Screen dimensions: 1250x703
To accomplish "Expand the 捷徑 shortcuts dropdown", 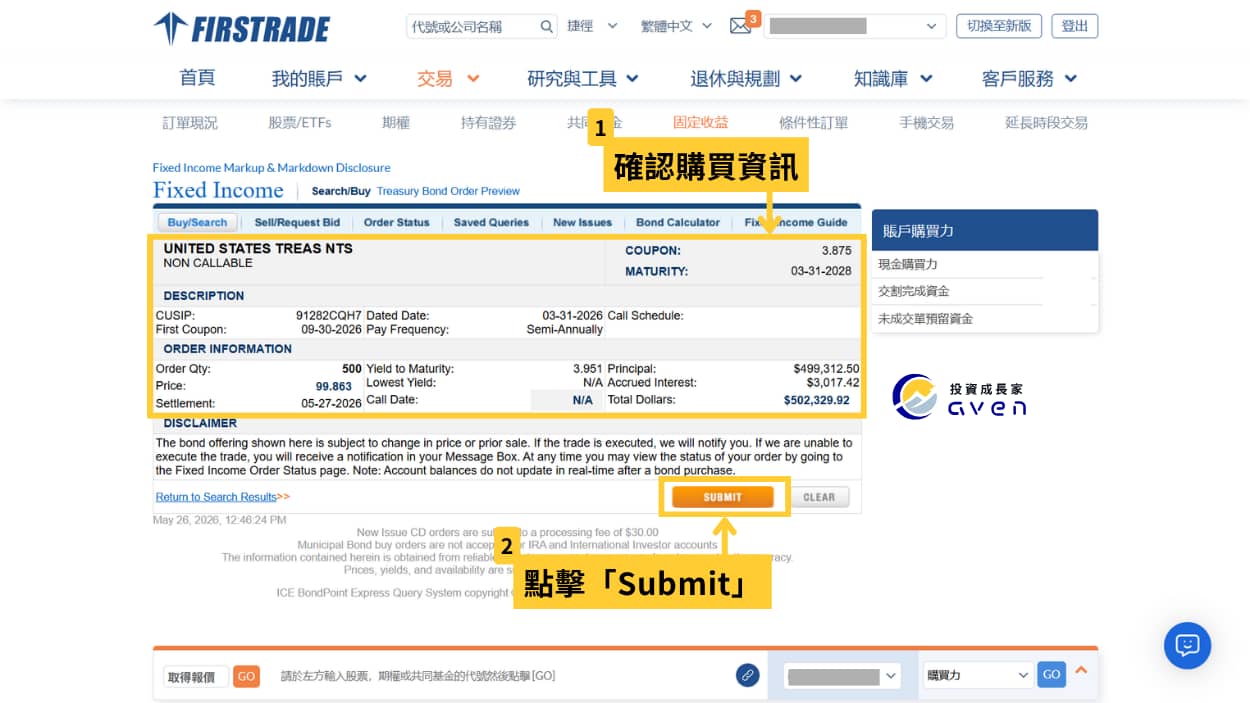I will (592, 26).
